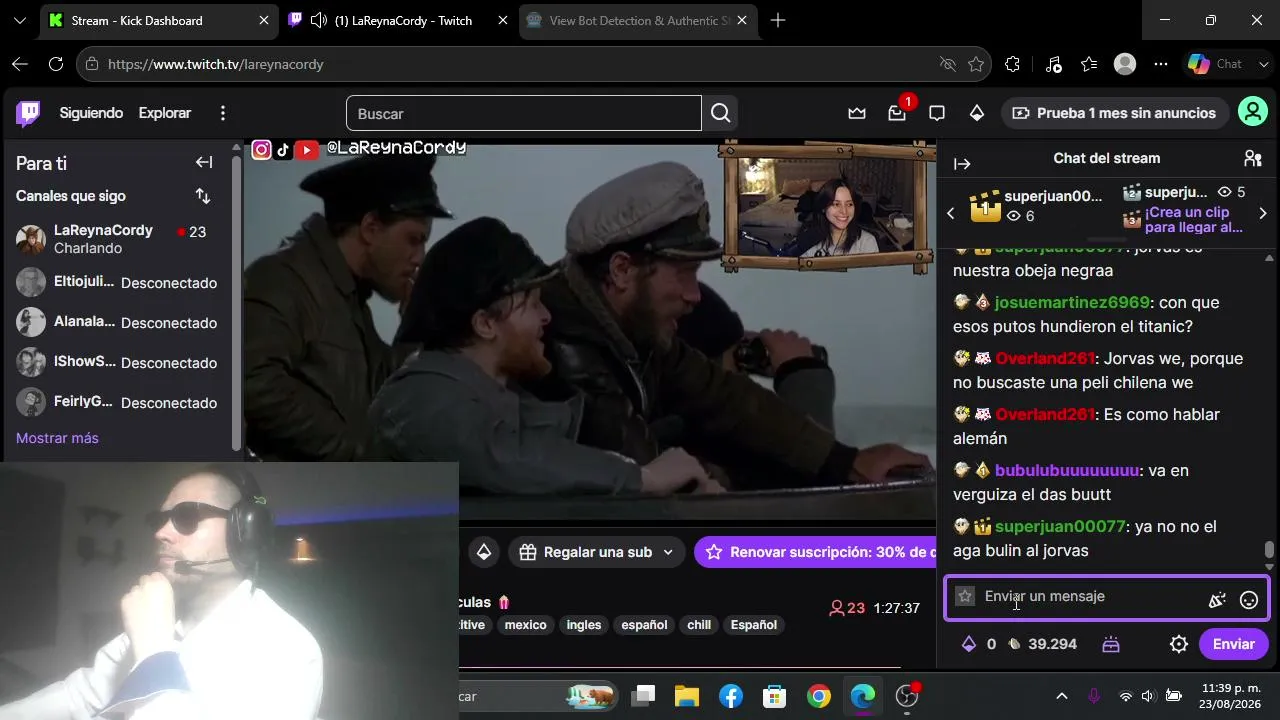Click the cheer Bits button beside Regalar una sub
The image size is (1280, 720).
(x=484, y=552)
